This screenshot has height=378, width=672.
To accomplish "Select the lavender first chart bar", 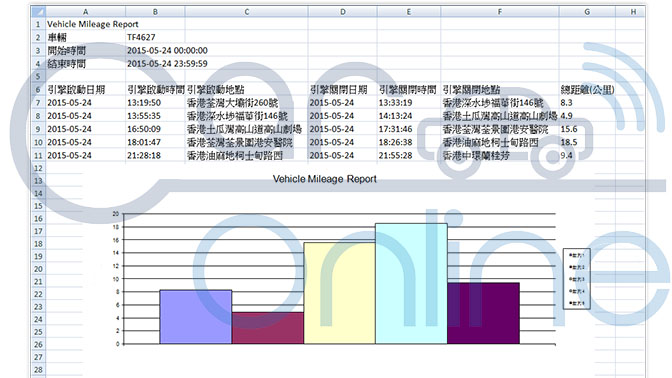I will click(196, 317).
